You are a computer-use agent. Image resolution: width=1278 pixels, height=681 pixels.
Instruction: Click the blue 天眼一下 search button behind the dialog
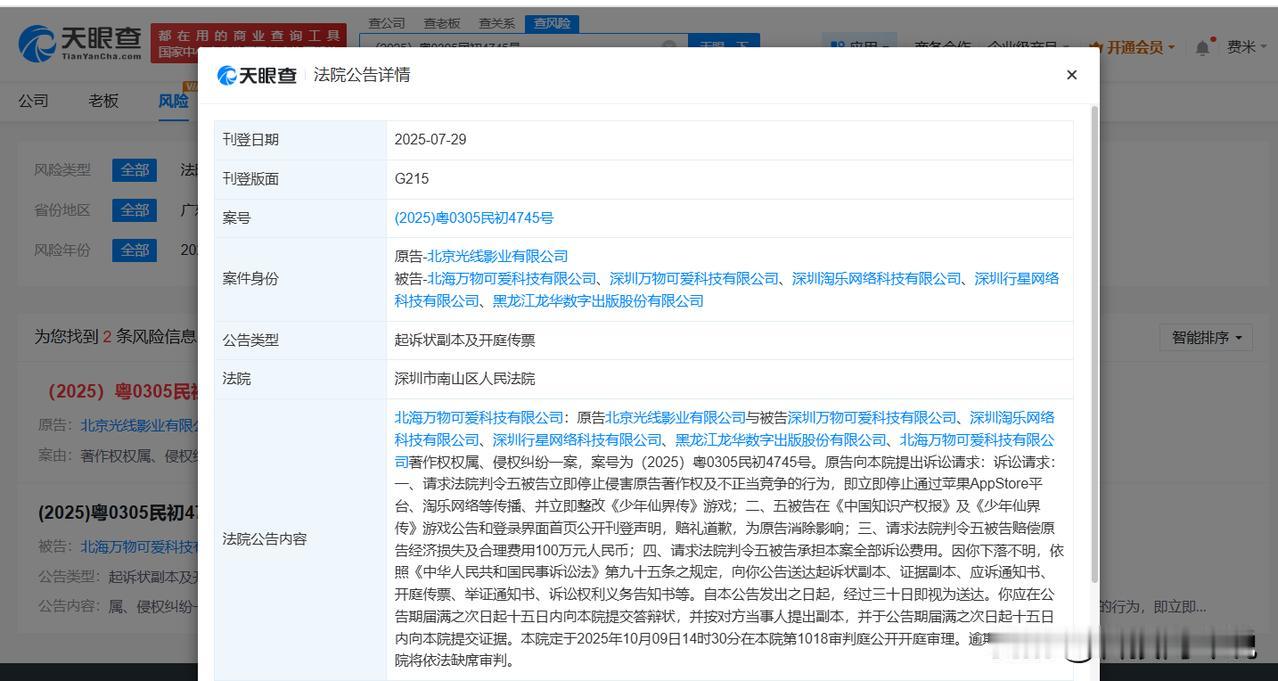tap(724, 45)
